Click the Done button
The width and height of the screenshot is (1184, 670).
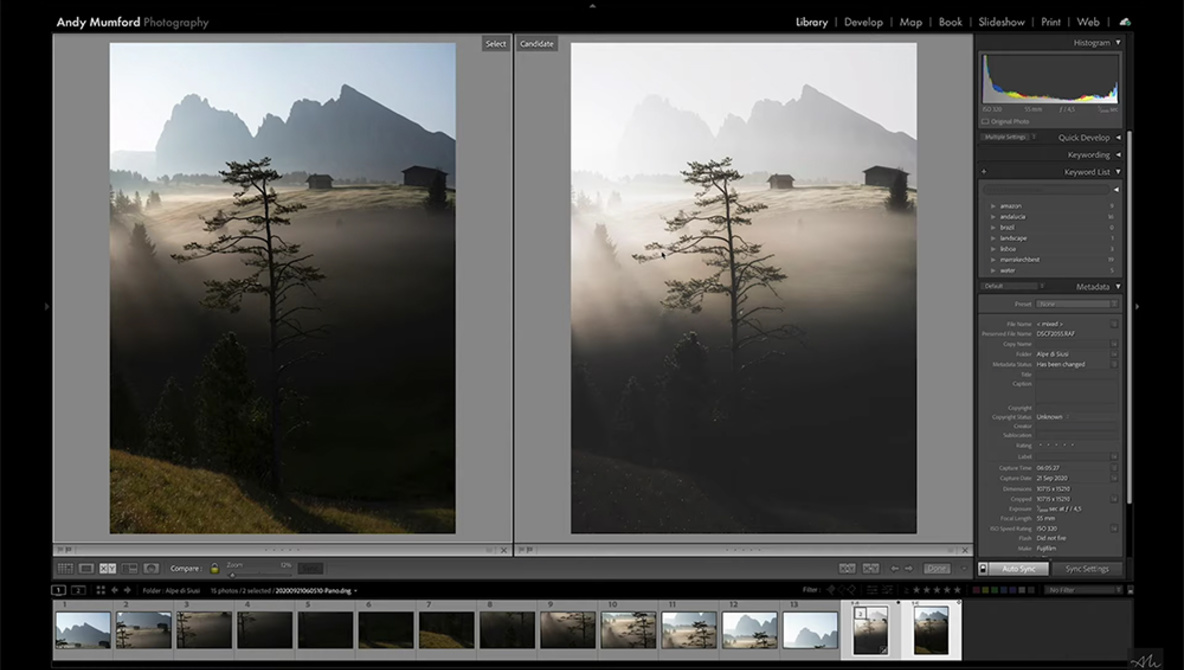(x=936, y=569)
